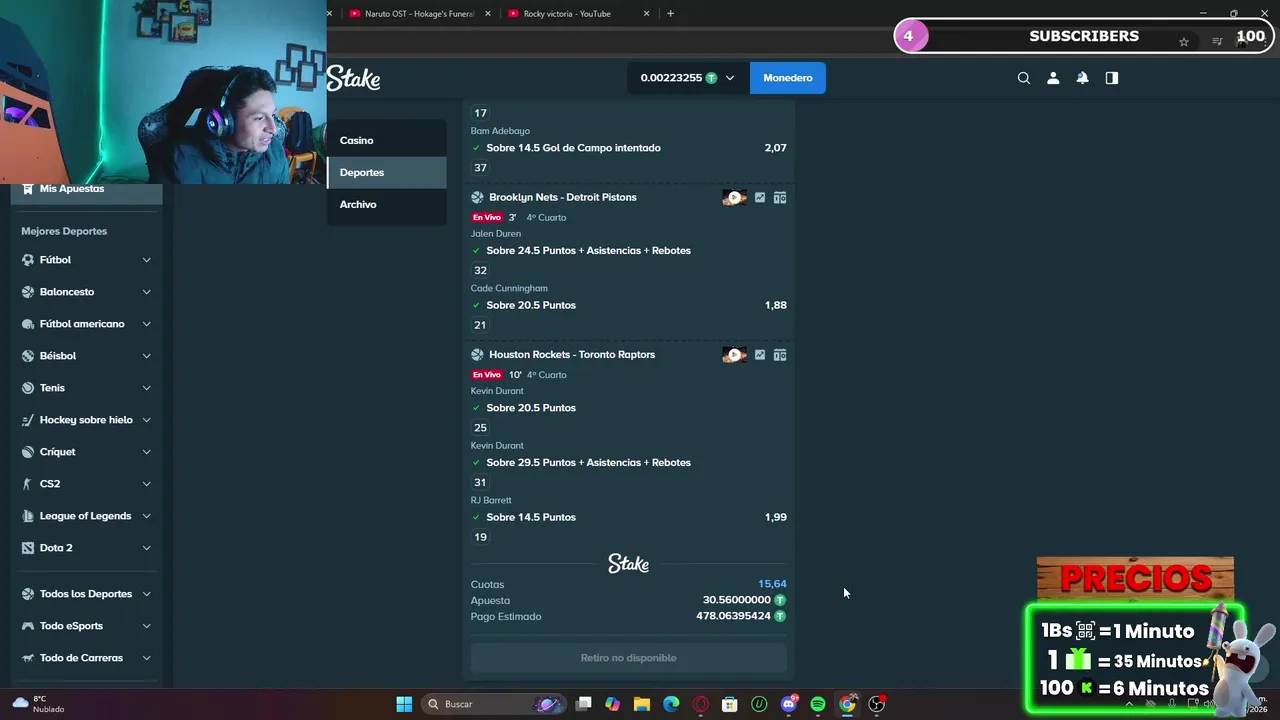Click the weather widget showing Nublado
This screenshot has height=720, width=1280.
[x=40, y=704]
